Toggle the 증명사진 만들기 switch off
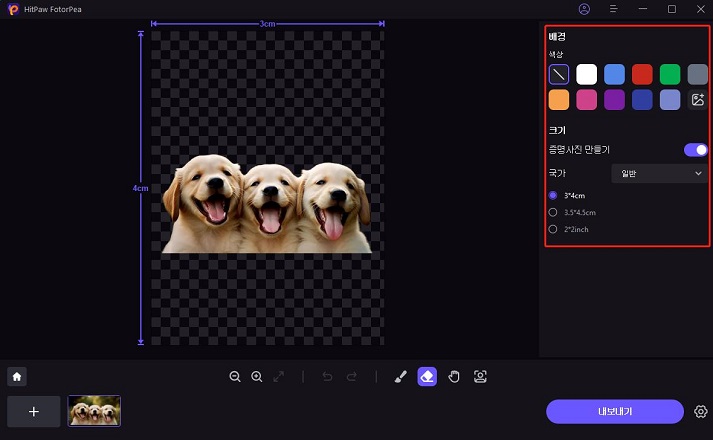This screenshot has height=440, width=713. pos(695,149)
